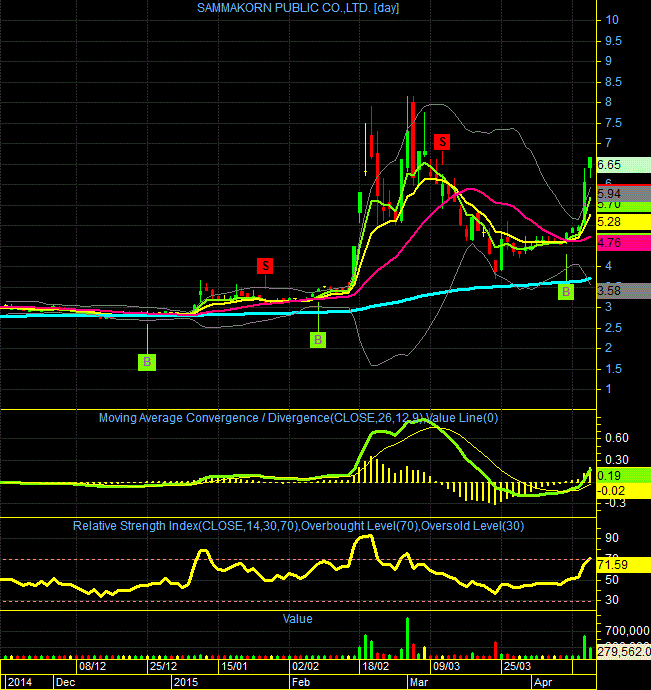Click the 8.5 price axis label
Screen dimensions: 651x690
pos(613,82)
